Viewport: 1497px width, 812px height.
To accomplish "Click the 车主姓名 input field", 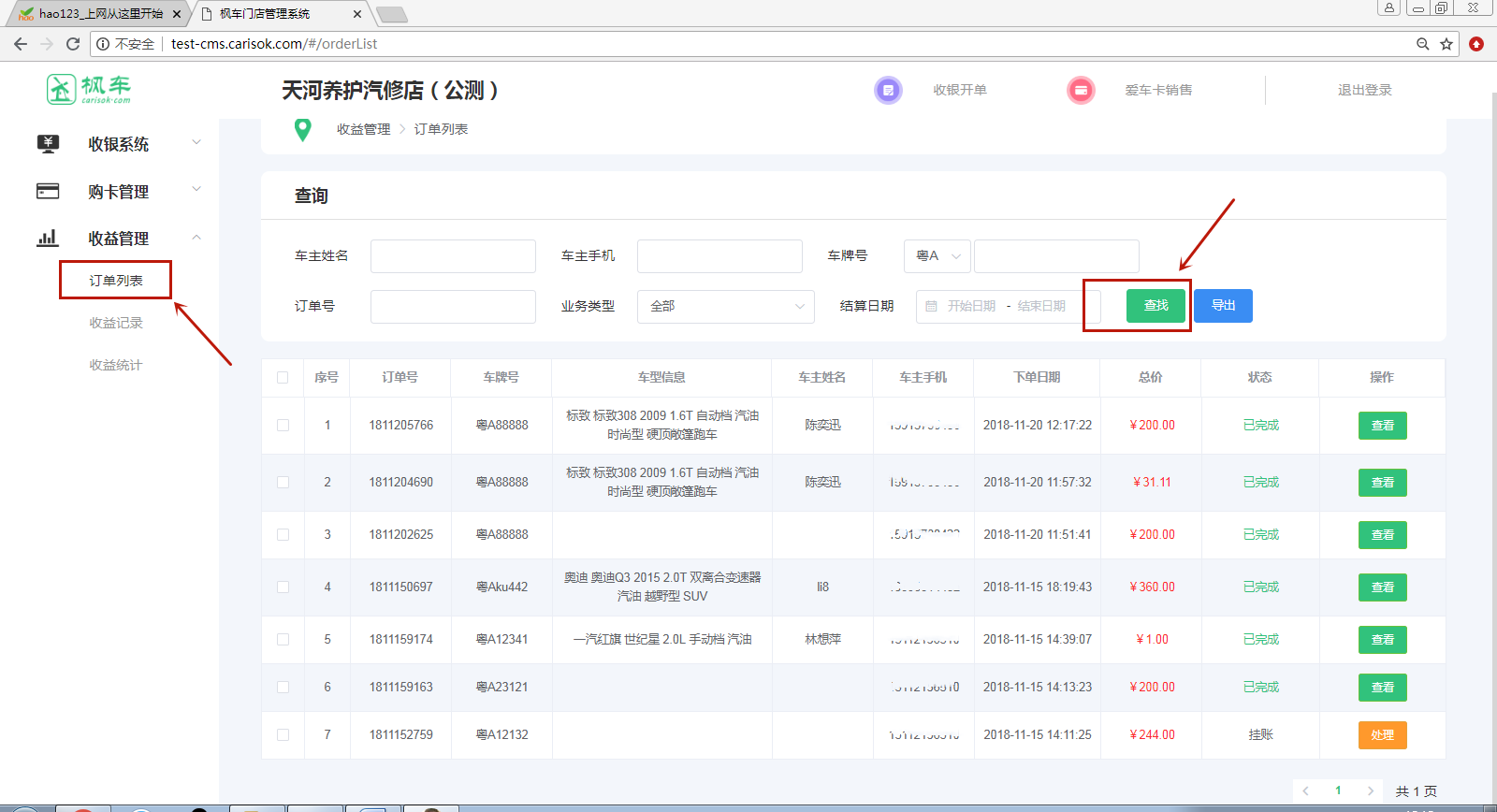I will (x=453, y=256).
